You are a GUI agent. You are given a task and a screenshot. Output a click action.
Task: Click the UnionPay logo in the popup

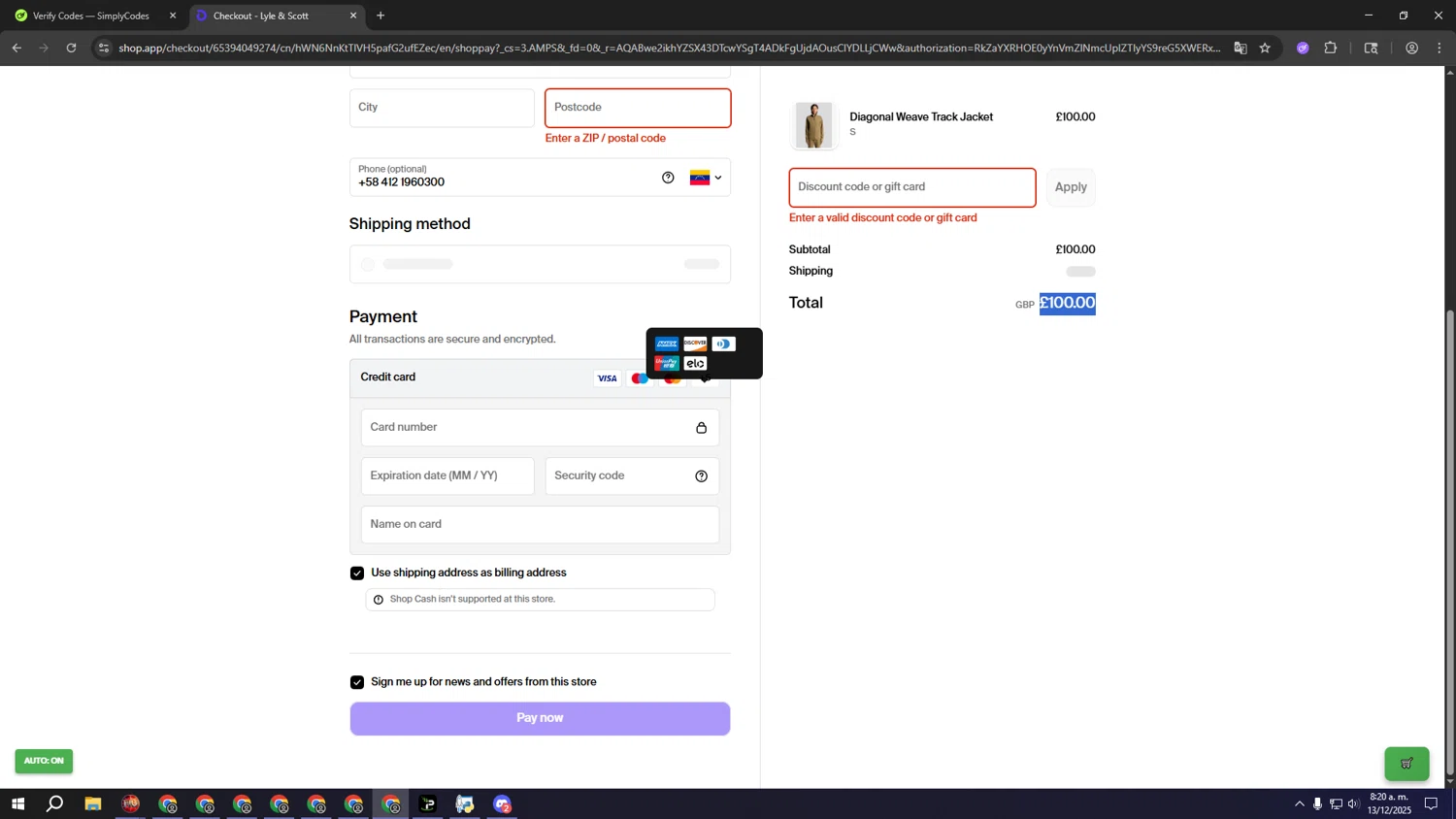point(667,364)
